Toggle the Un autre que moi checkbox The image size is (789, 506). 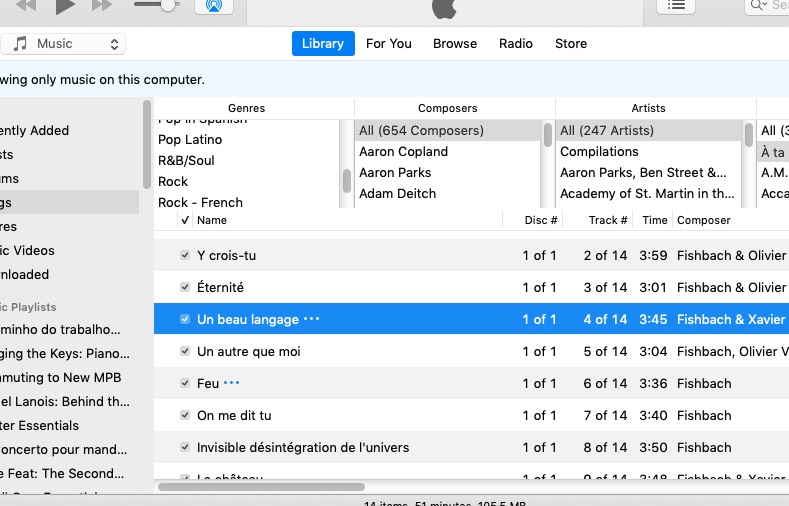pos(185,351)
